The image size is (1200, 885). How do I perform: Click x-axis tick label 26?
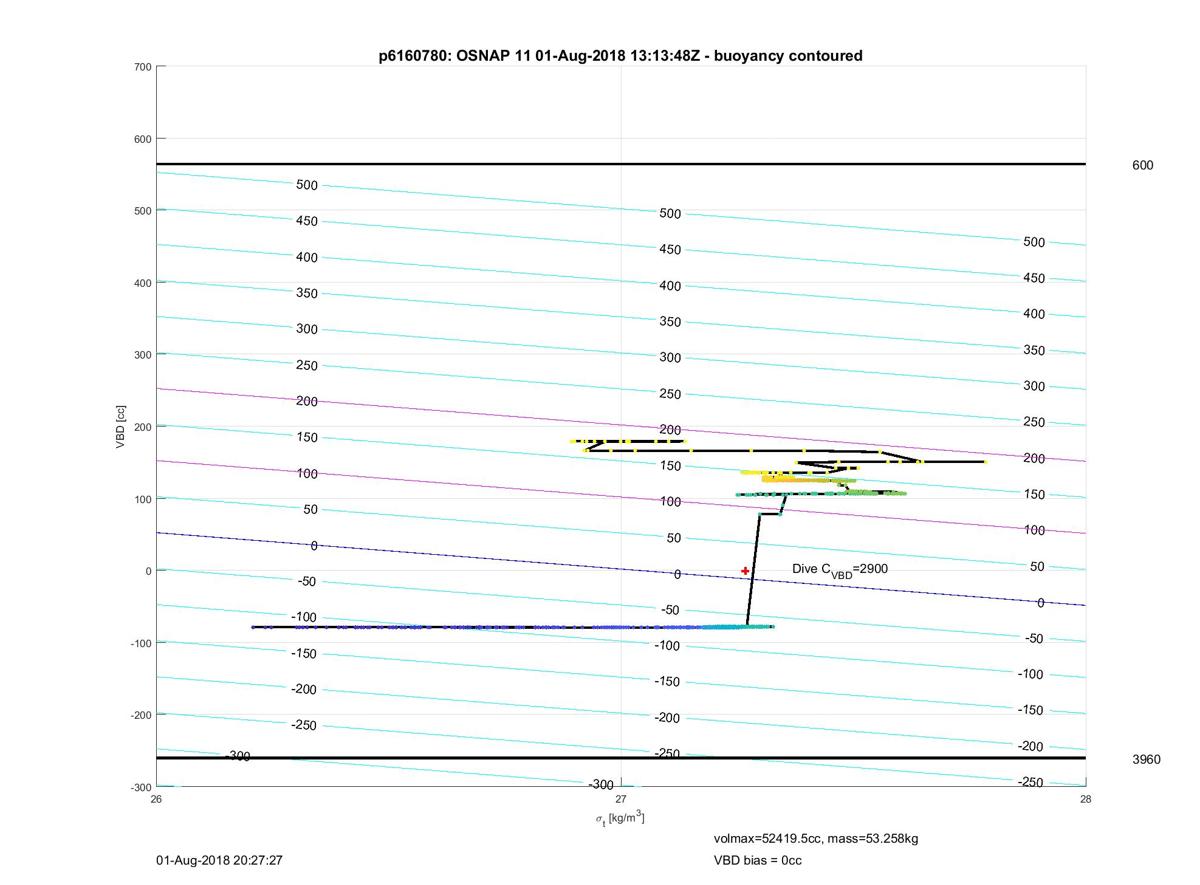coord(156,799)
